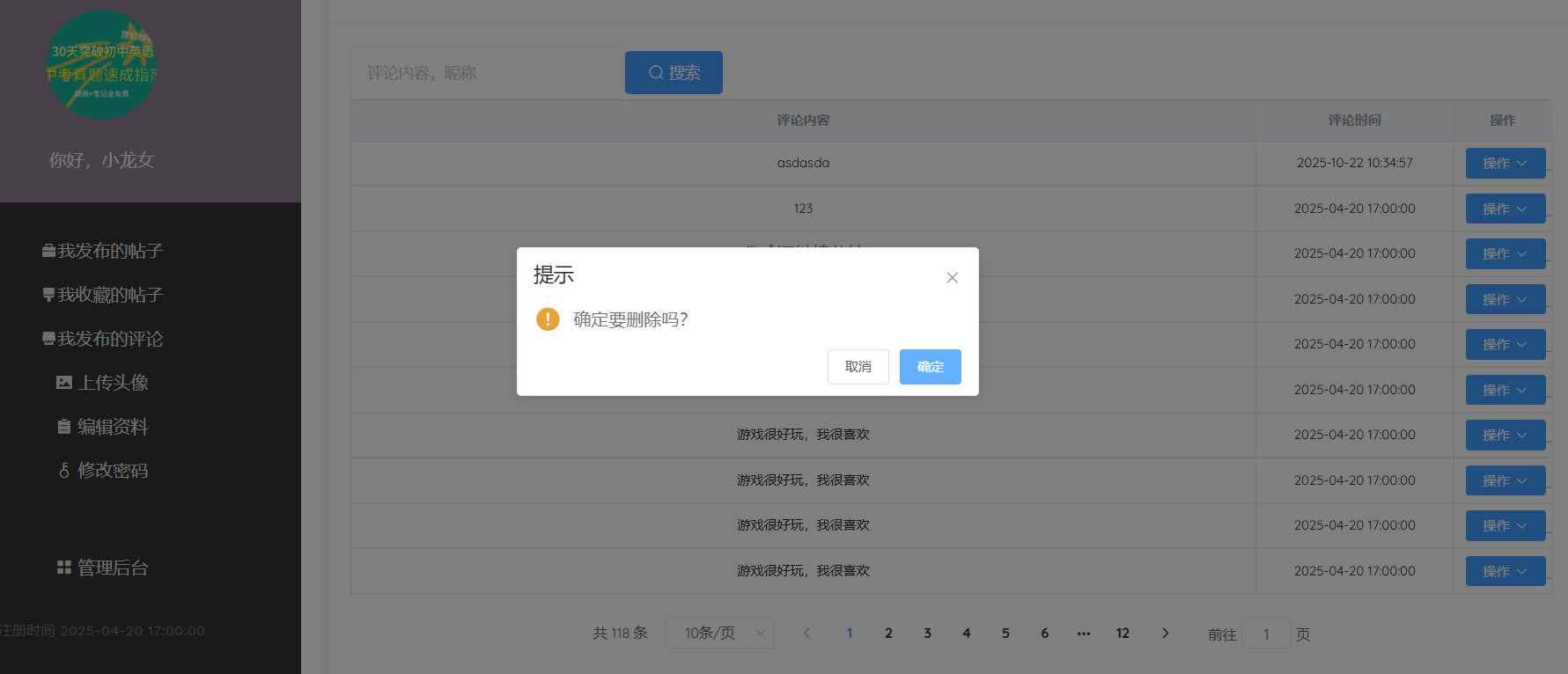The image size is (1568, 674).
Task: Open 编辑资料 in the sidebar
Action: coord(102,427)
